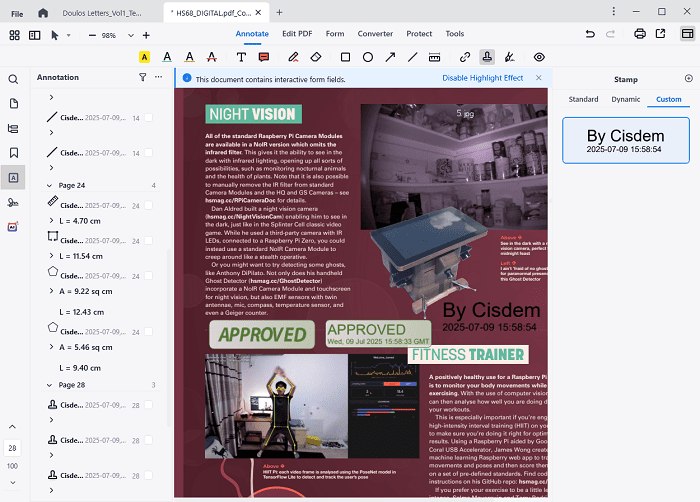Select the Rectangle shape tool

[345, 57]
